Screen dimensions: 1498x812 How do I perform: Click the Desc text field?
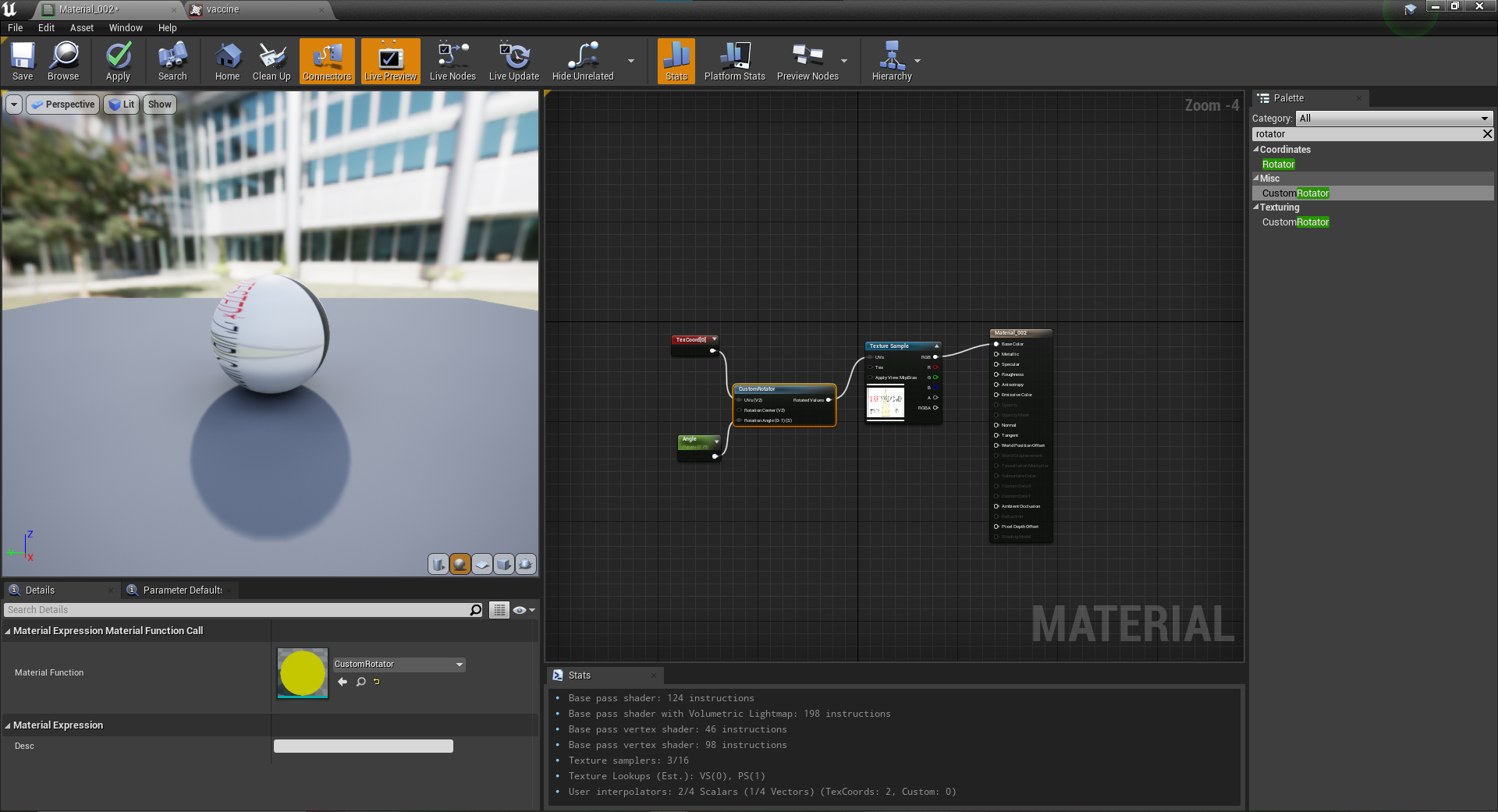coord(364,746)
